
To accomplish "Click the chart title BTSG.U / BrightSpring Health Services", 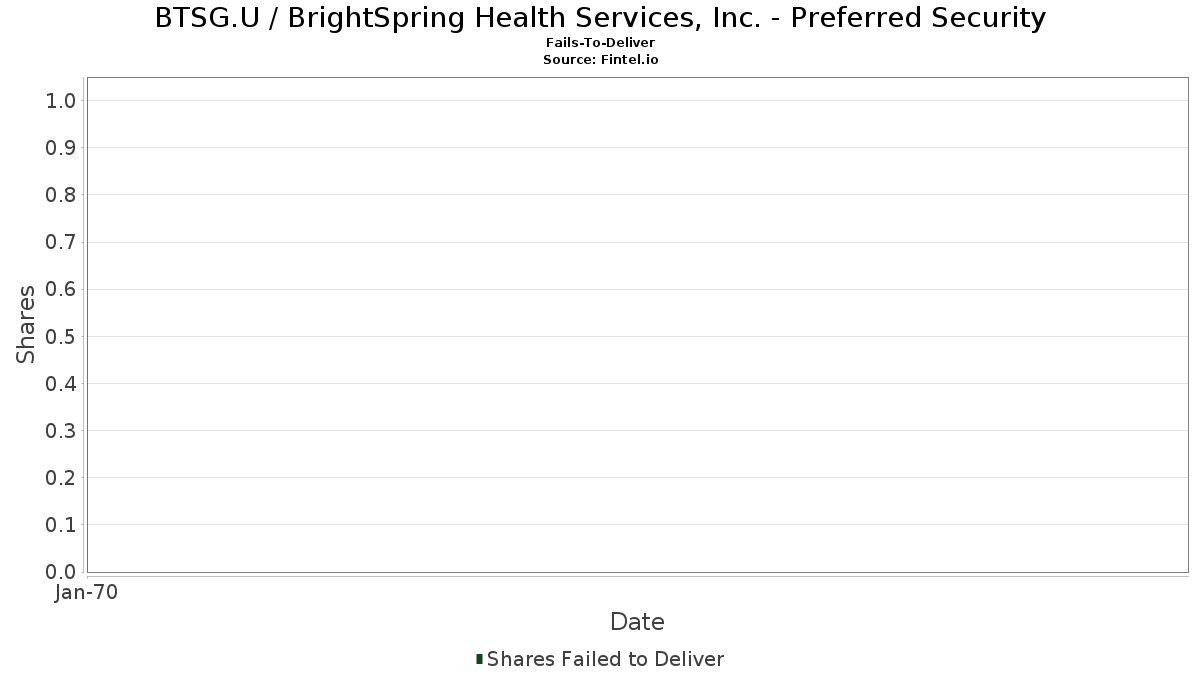I will (600, 18).
